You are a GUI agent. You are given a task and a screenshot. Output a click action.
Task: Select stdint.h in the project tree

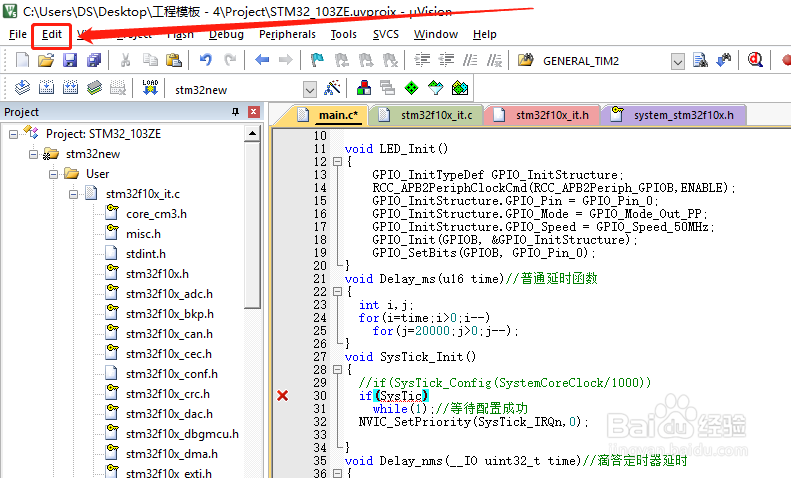tap(146, 254)
